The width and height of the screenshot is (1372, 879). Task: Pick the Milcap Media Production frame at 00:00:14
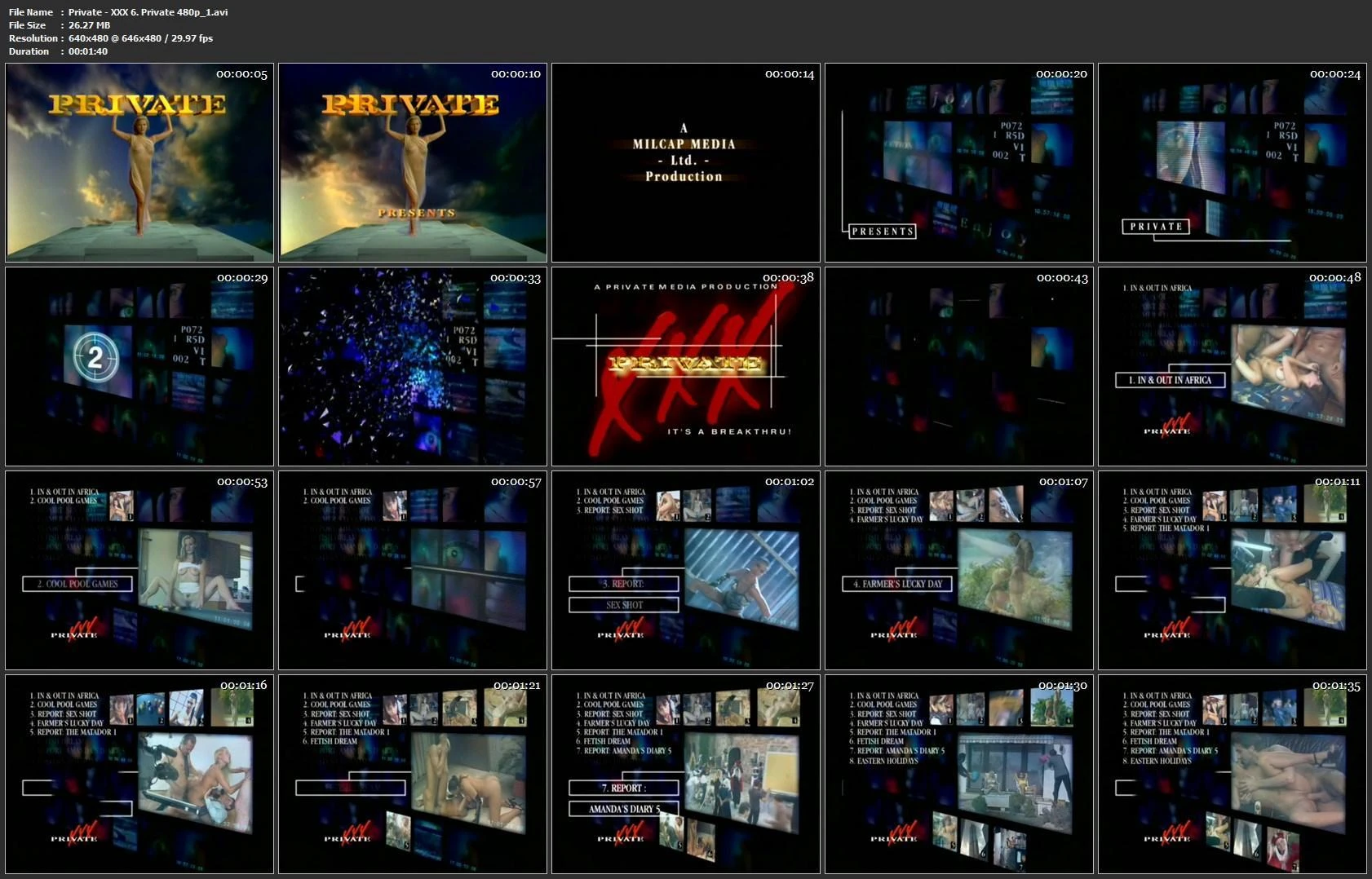pos(686,162)
